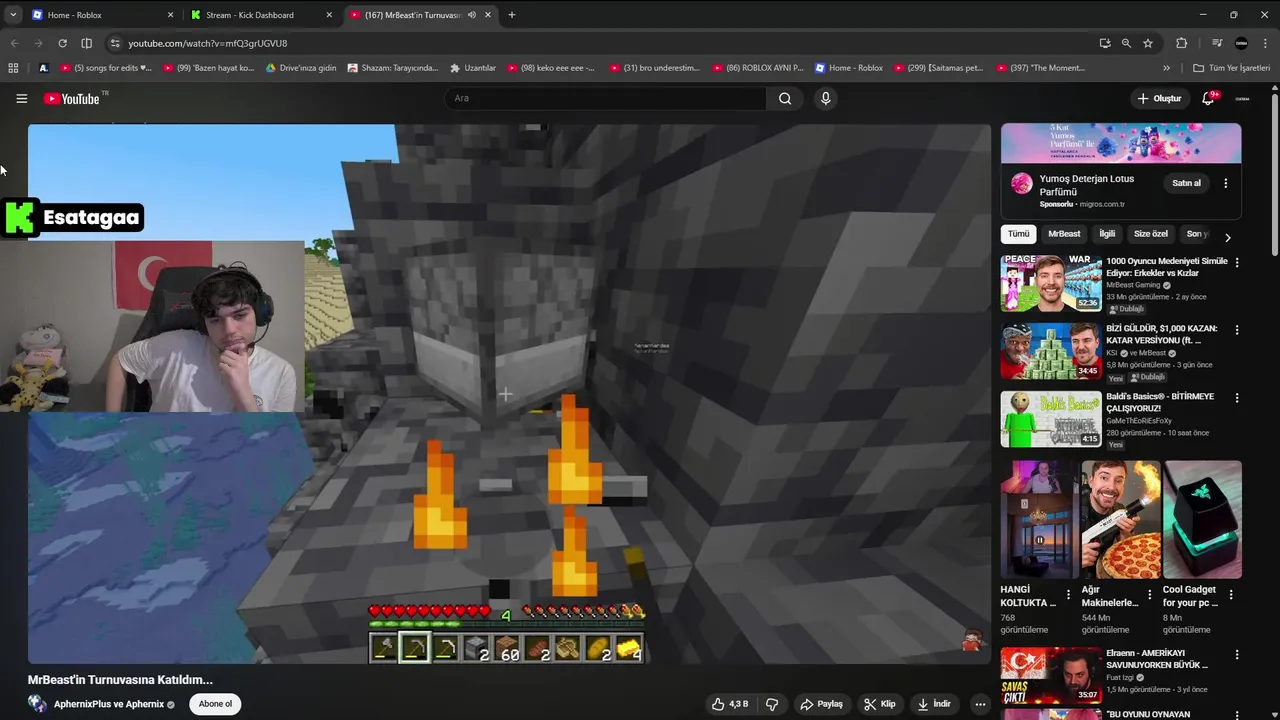Open the AphernixPlus channel avatar
The height and width of the screenshot is (720, 1280).
click(x=38, y=704)
